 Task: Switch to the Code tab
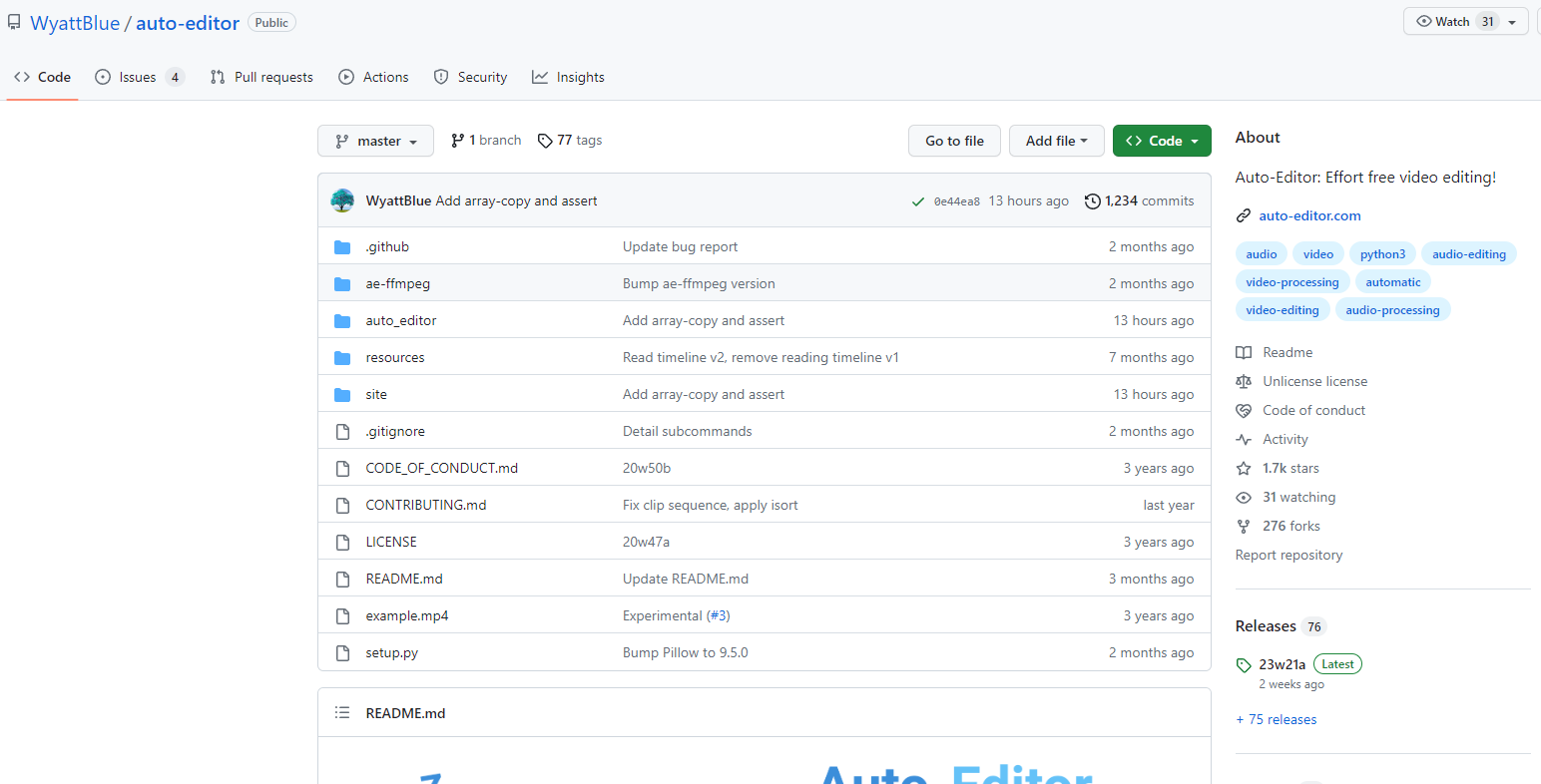(x=43, y=77)
